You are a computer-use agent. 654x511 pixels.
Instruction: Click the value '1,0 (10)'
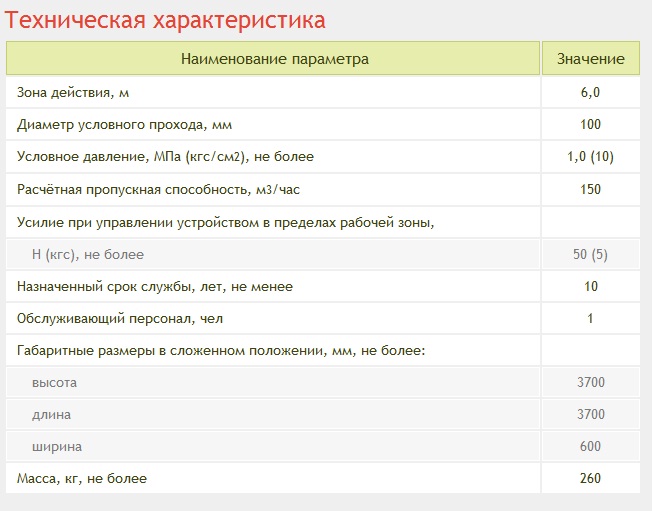click(x=590, y=157)
